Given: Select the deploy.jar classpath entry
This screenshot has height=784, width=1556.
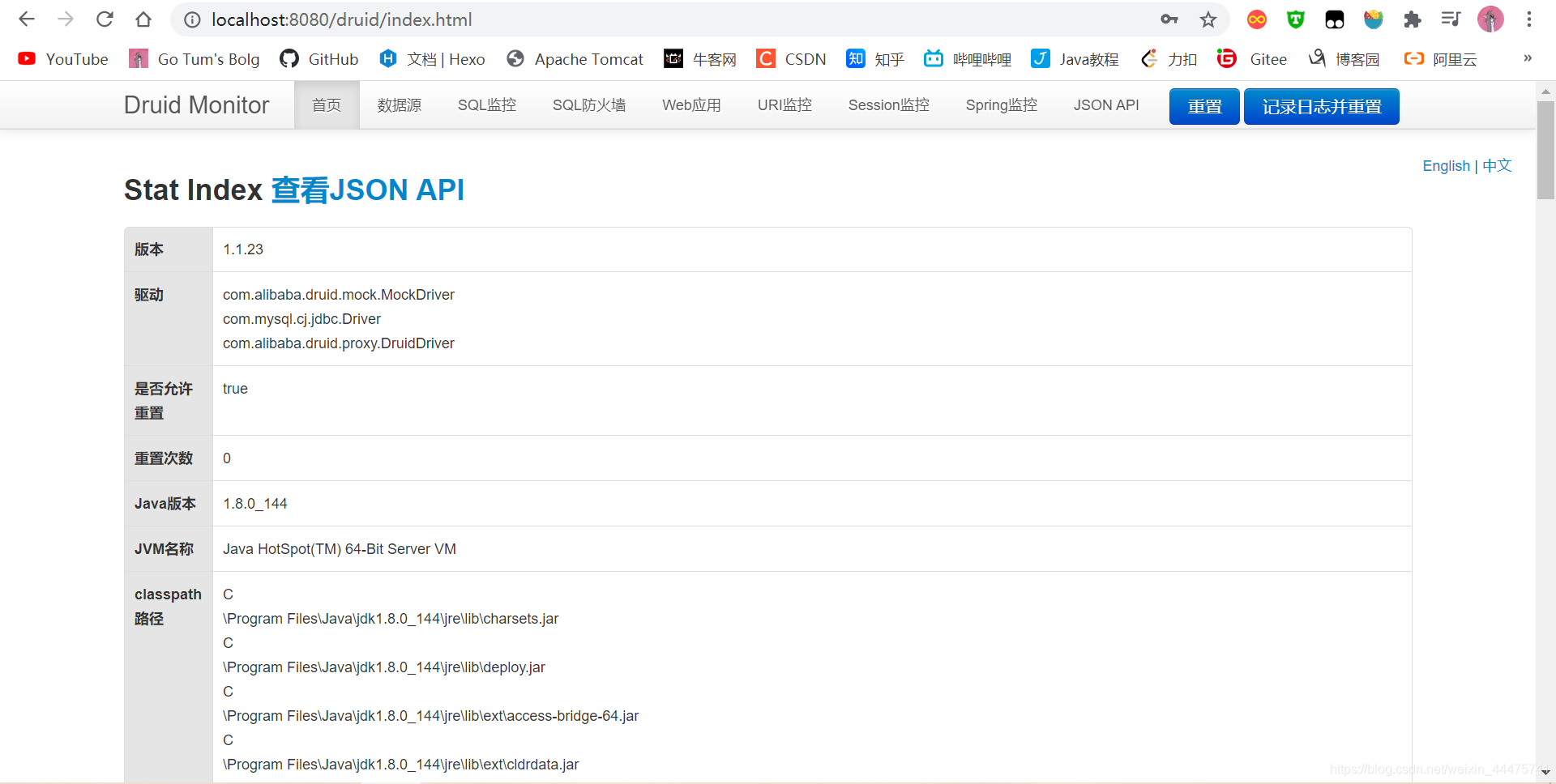Looking at the screenshot, I should [x=384, y=667].
